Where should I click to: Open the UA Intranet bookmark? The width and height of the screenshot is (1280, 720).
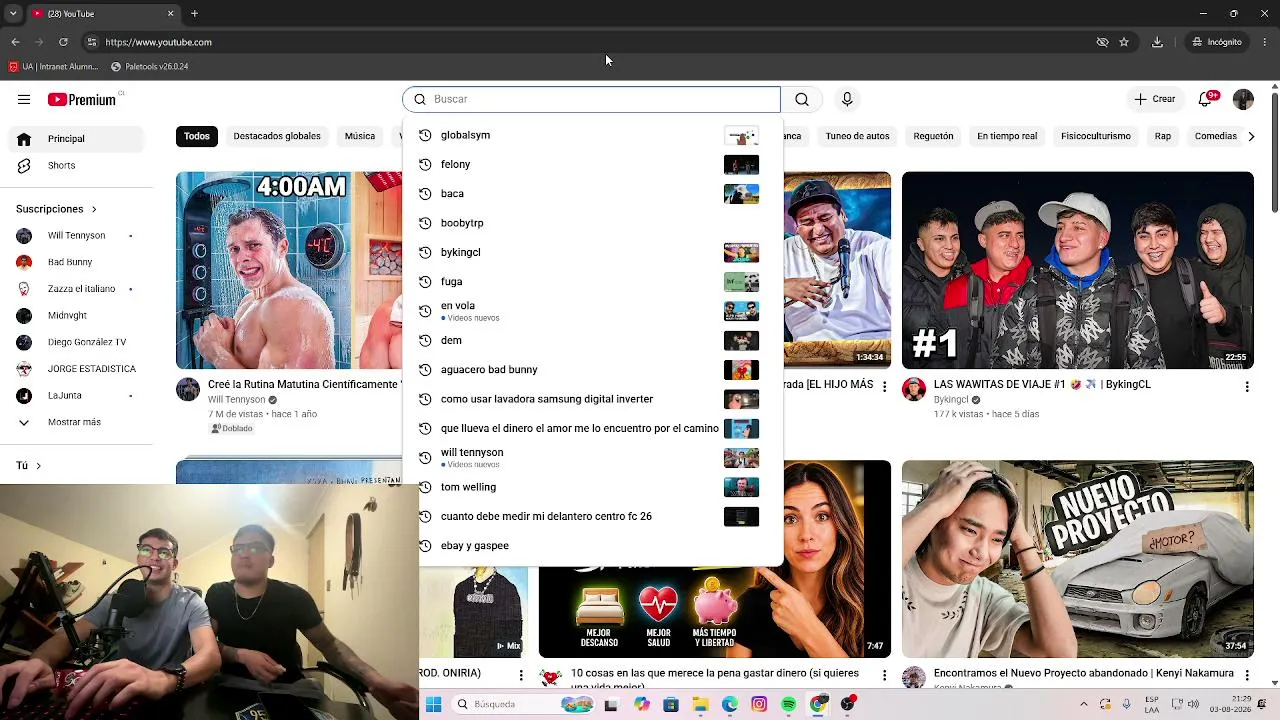point(54,67)
